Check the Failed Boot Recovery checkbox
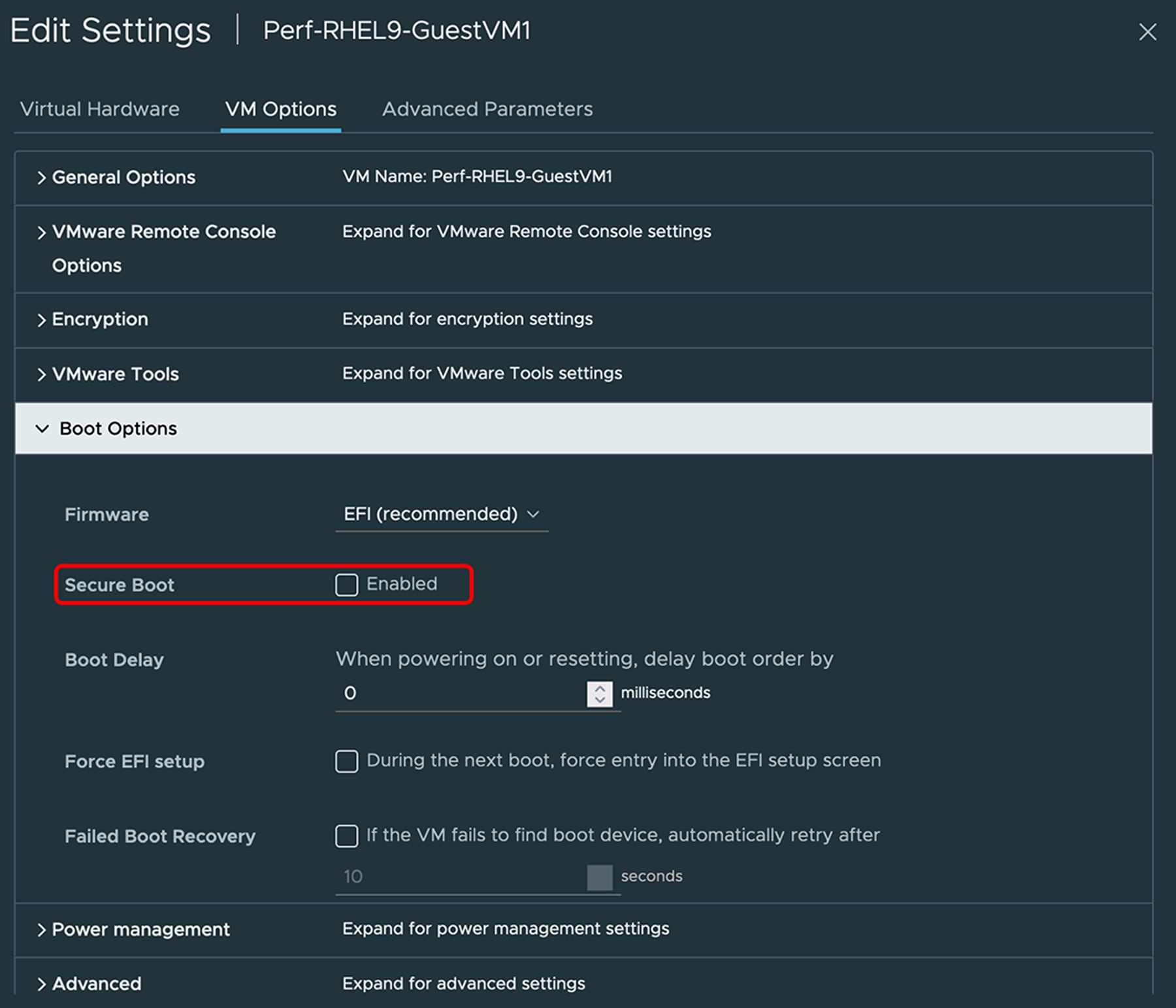Image resolution: width=1176 pixels, height=1008 pixels. (347, 836)
